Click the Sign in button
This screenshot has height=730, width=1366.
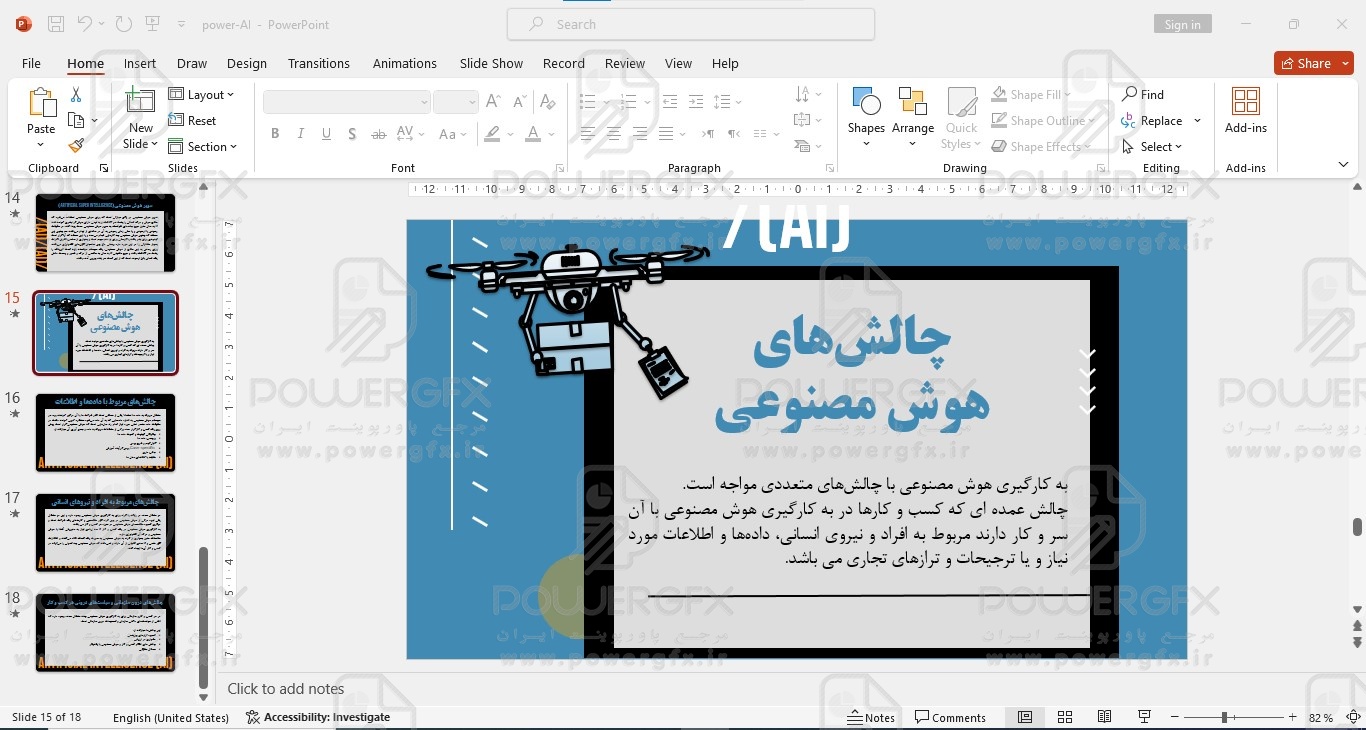coord(1182,25)
